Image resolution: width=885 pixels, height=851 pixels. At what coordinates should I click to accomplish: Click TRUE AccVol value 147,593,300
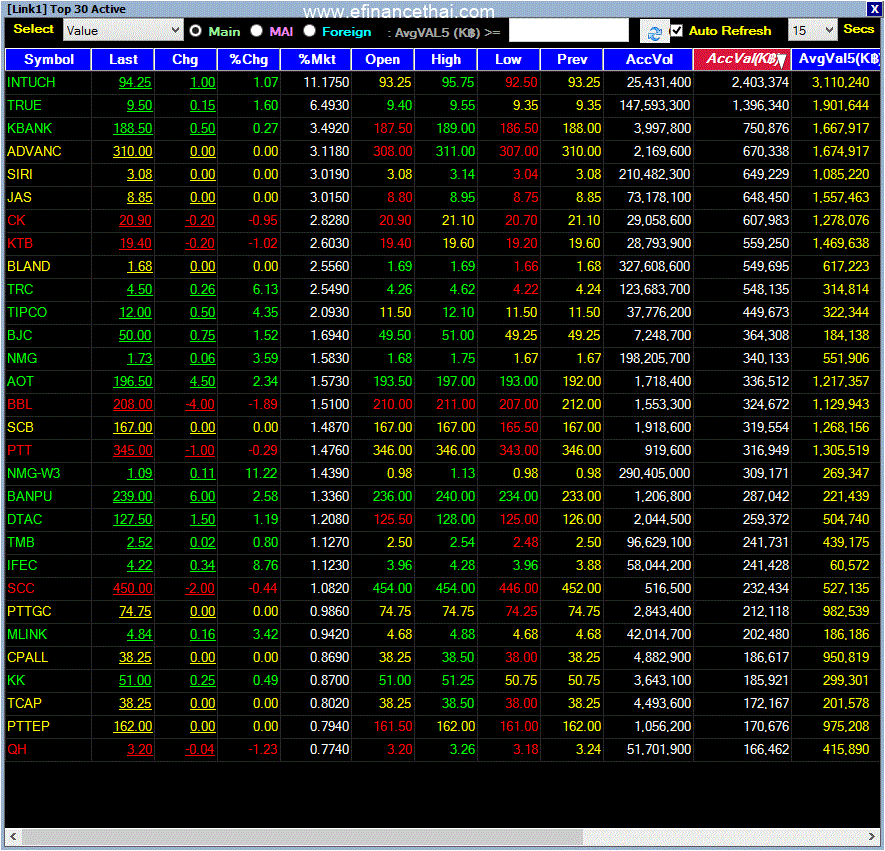pos(655,106)
